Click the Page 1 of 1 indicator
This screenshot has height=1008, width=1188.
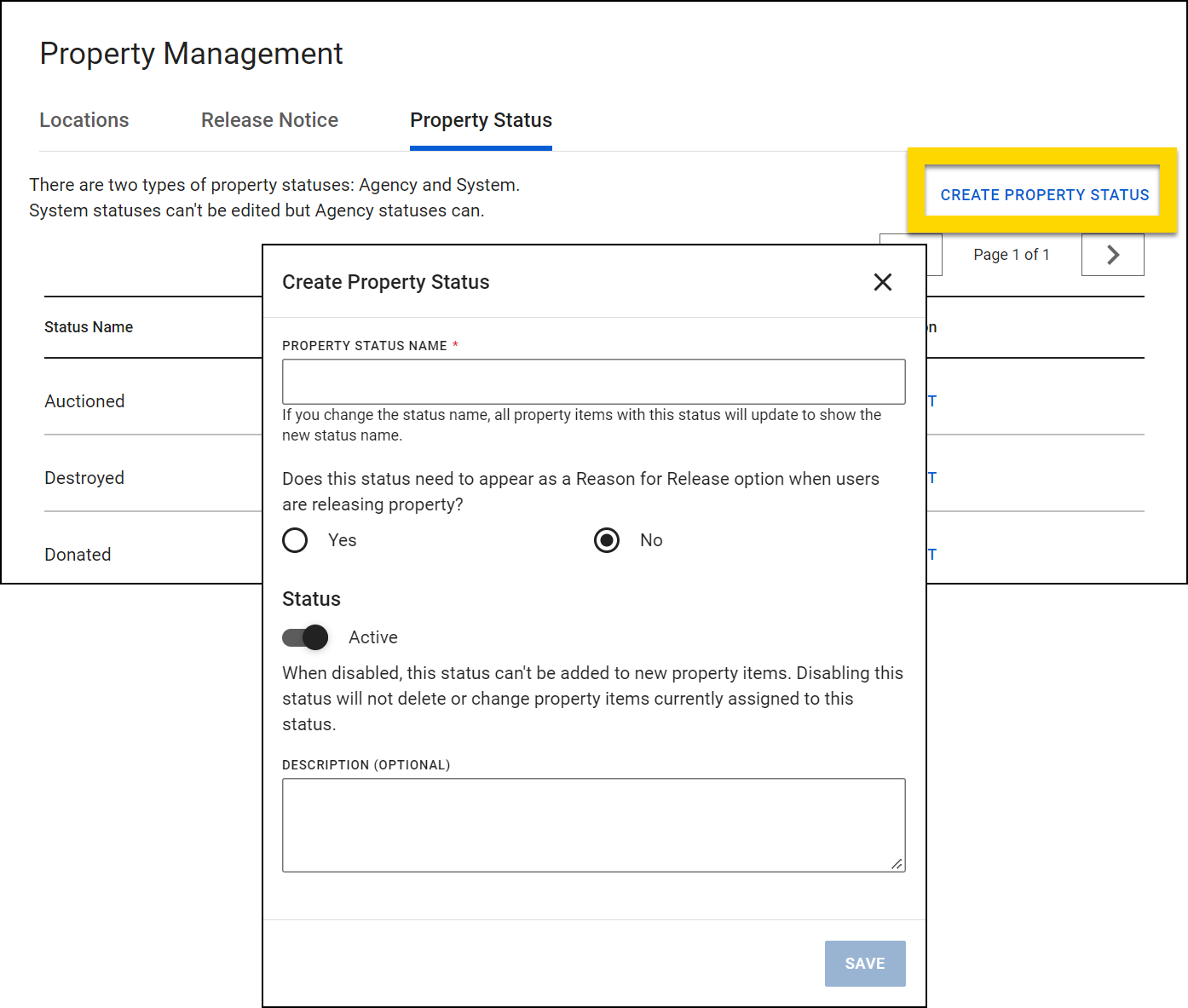[x=1012, y=254]
